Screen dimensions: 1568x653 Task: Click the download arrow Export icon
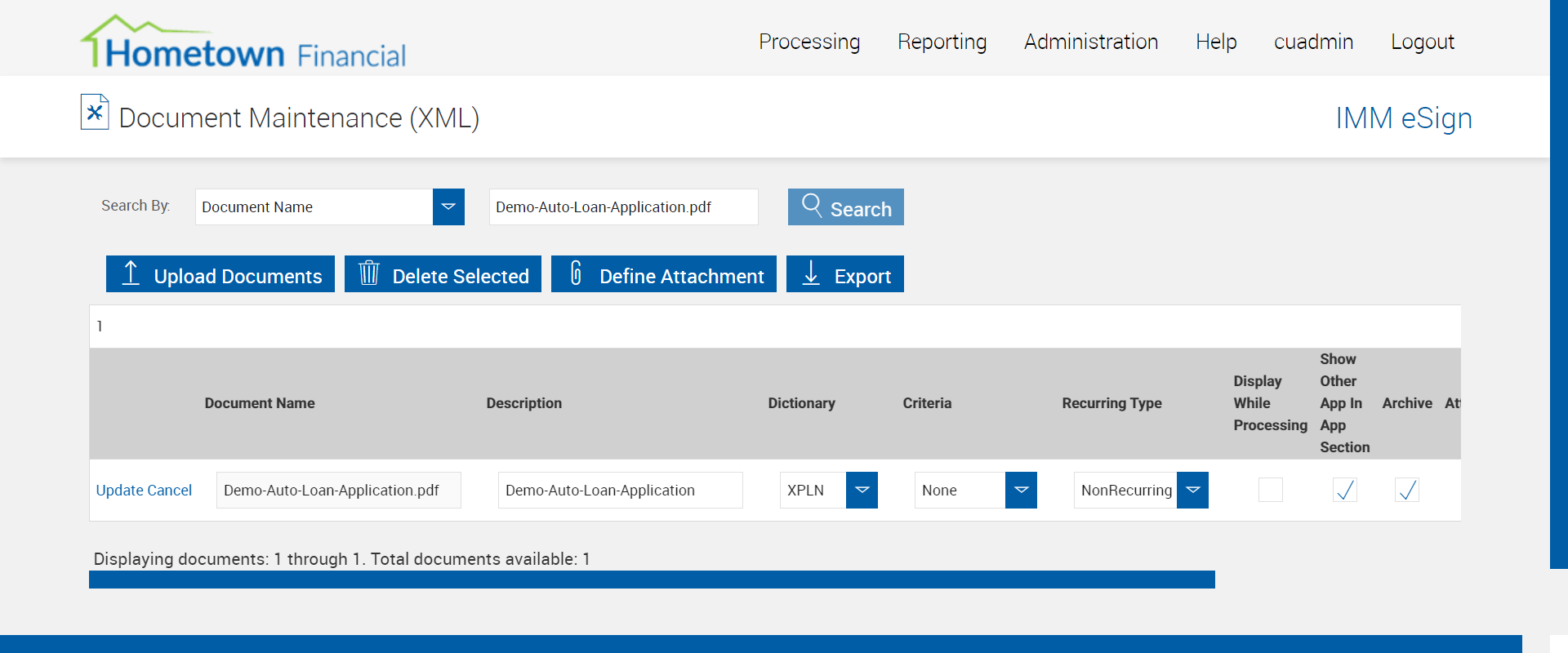(810, 273)
